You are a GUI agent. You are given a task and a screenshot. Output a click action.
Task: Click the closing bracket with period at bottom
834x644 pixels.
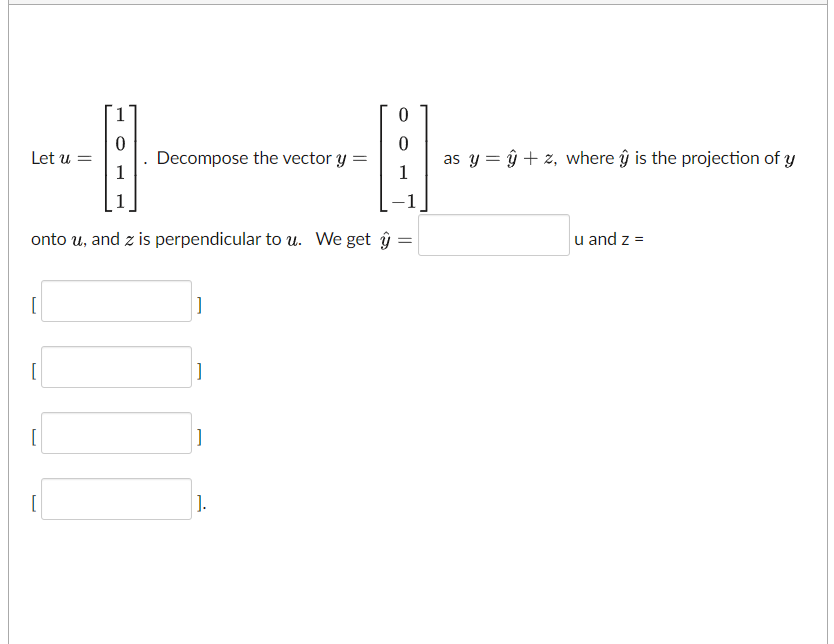(201, 501)
